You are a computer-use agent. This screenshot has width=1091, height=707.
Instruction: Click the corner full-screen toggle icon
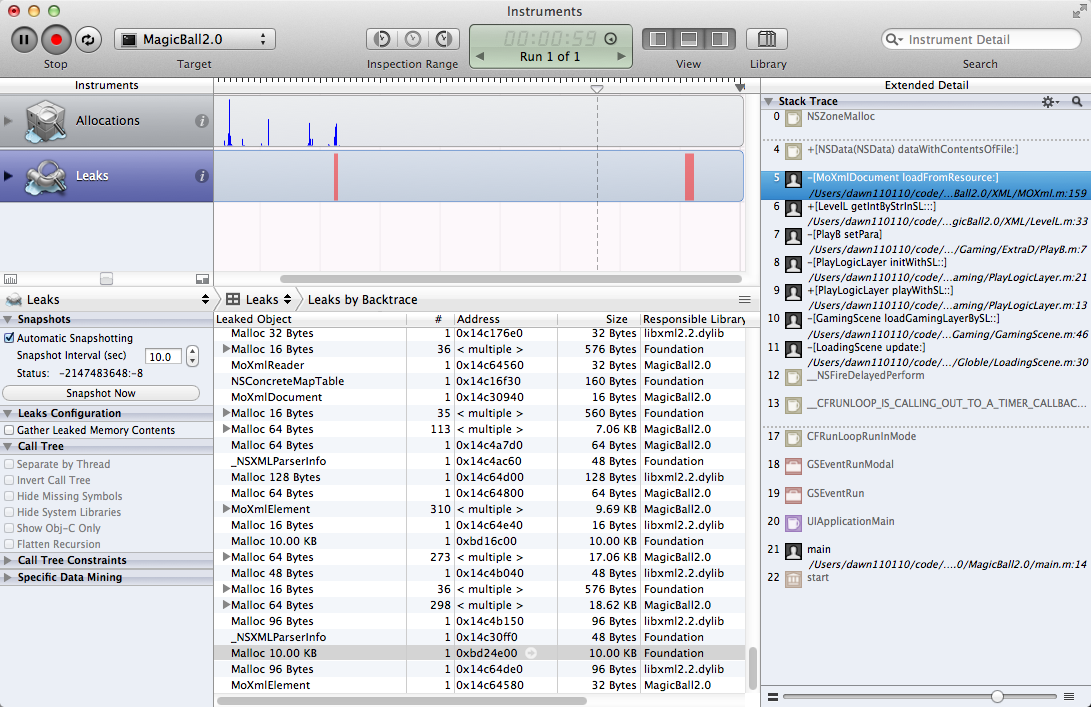tap(1078, 11)
